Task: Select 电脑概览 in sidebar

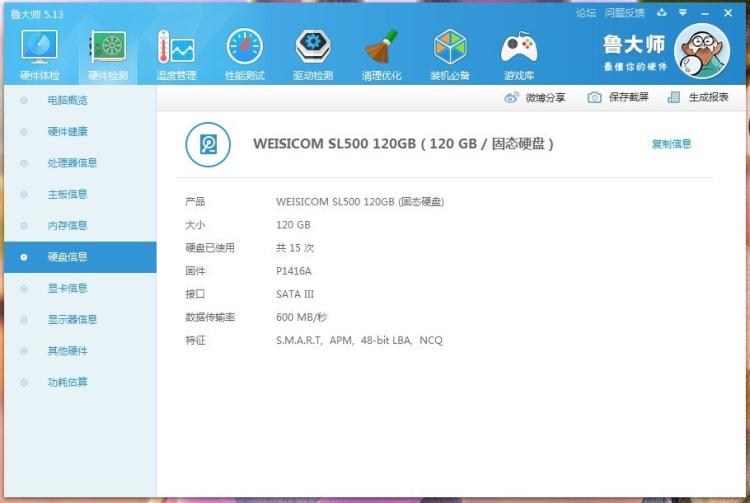Action: point(80,100)
